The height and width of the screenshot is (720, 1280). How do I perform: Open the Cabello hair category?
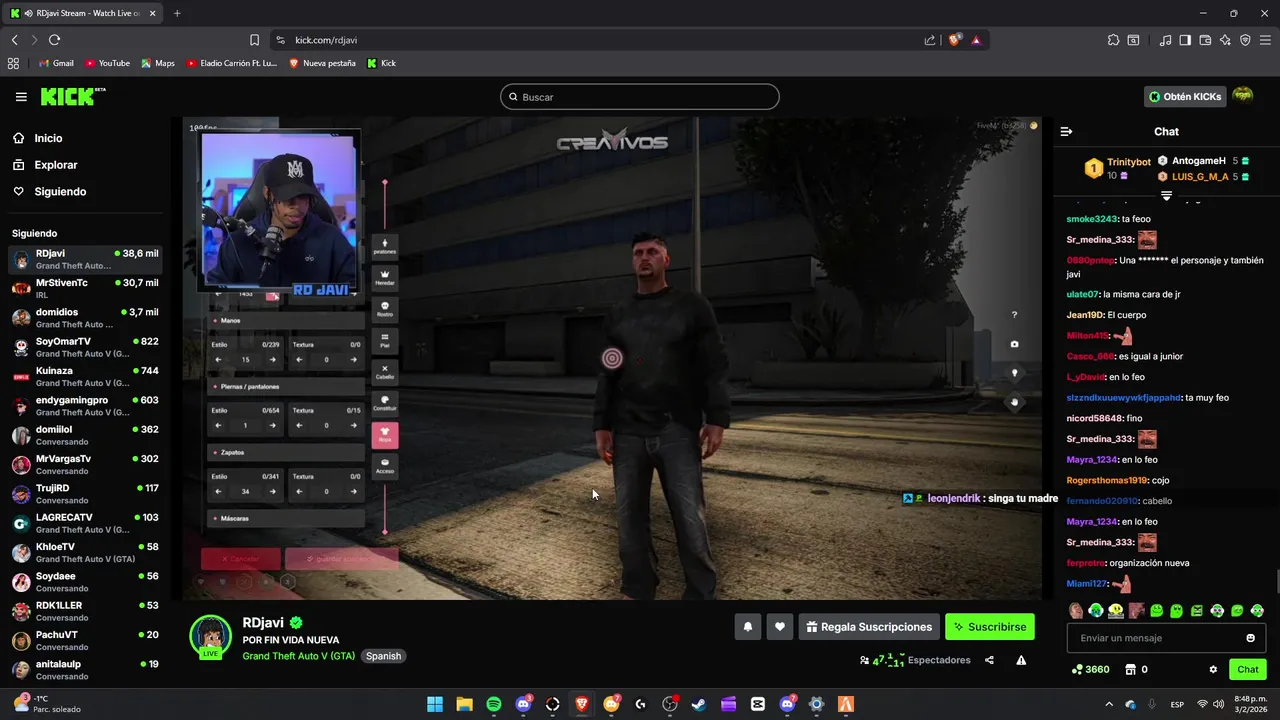click(x=385, y=372)
